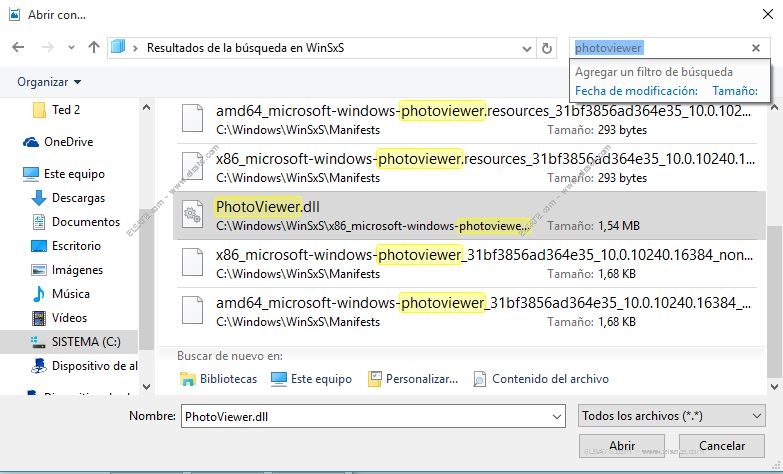Add Tamaño search filter
This screenshot has width=783, height=474.
(x=735, y=91)
